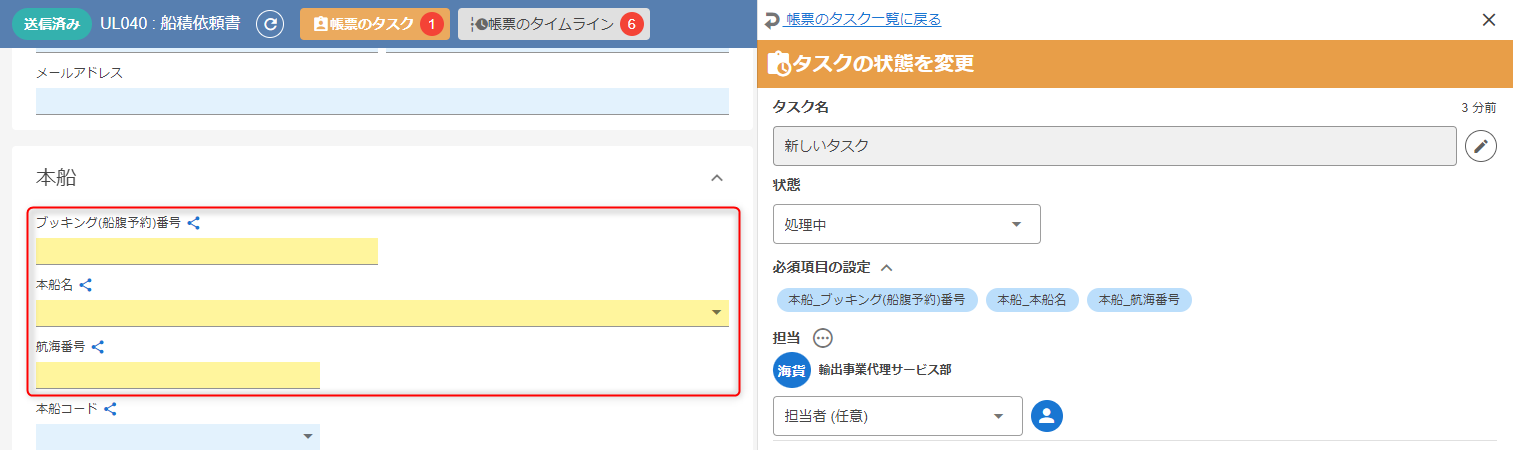
Task: Click share icon next to ブッキング(船腹予約)番号
Action: (194, 223)
